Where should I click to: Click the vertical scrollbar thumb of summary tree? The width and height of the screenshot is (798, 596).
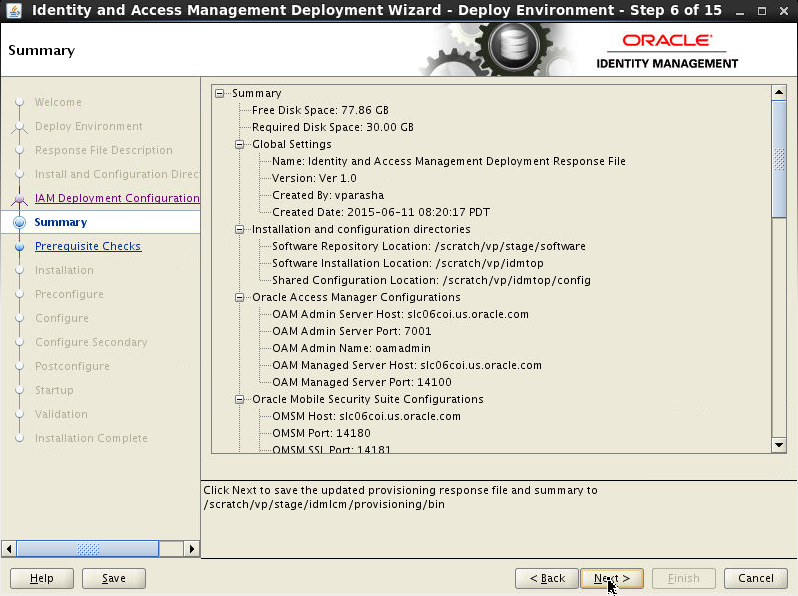click(779, 159)
